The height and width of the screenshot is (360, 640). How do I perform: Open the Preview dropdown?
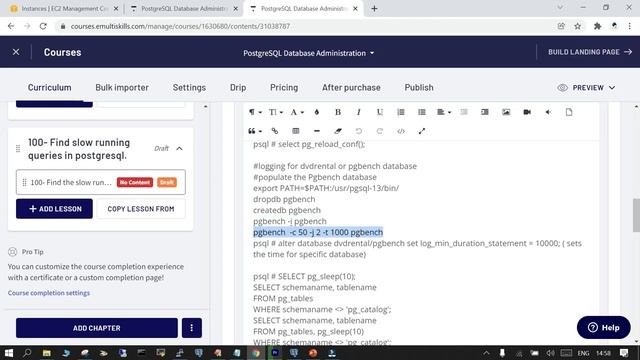pyautogui.click(x=587, y=88)
